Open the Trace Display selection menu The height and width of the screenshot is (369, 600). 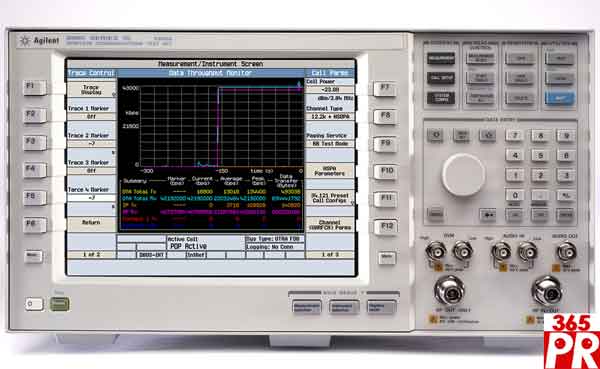(91, 90)
